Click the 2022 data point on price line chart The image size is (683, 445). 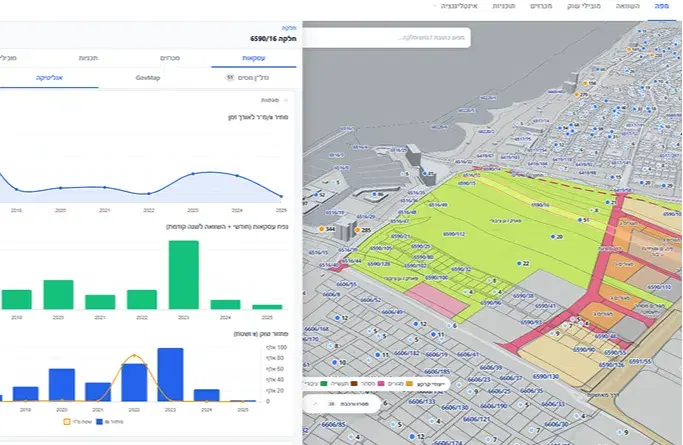(x=149, y=194)
